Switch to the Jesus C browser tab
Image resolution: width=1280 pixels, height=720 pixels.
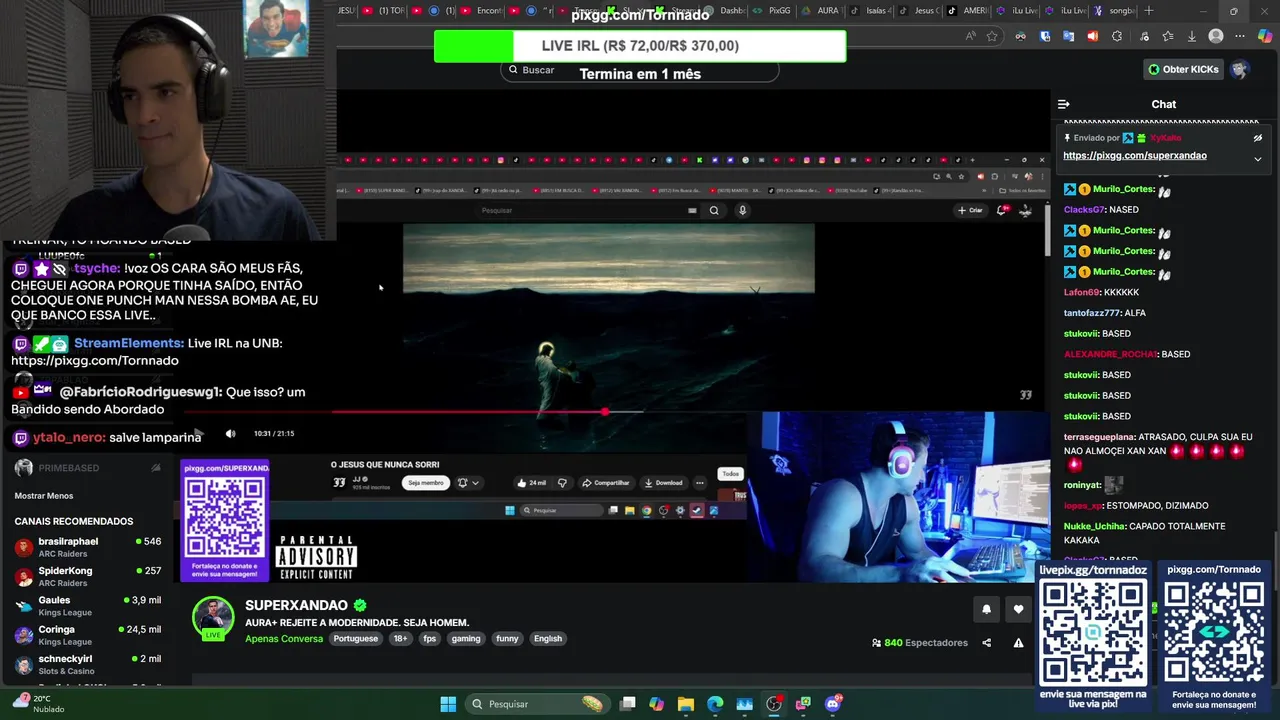coord(918,11)
